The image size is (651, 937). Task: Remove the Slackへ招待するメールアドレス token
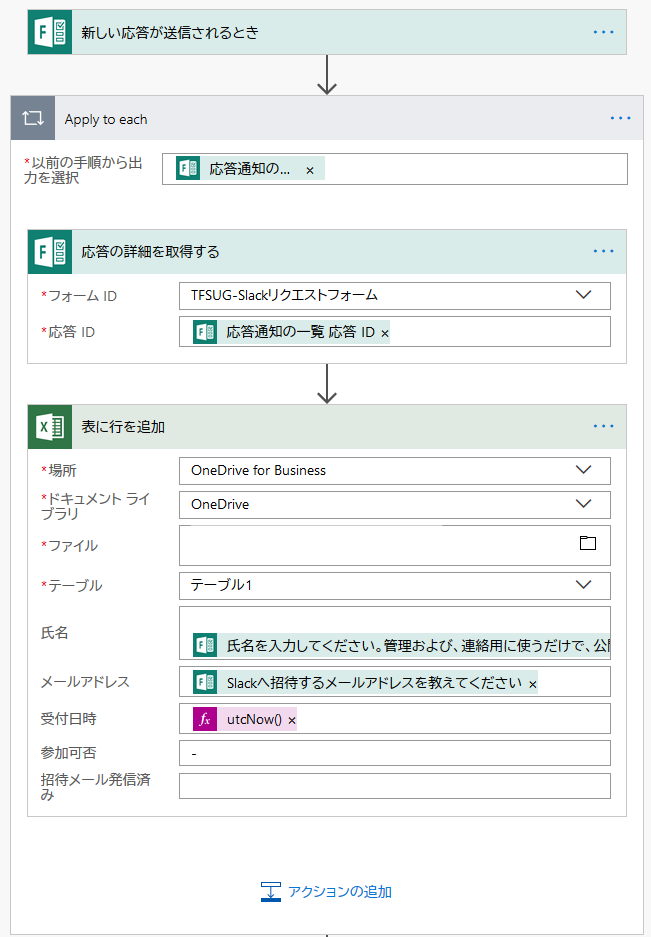point(533,684)
